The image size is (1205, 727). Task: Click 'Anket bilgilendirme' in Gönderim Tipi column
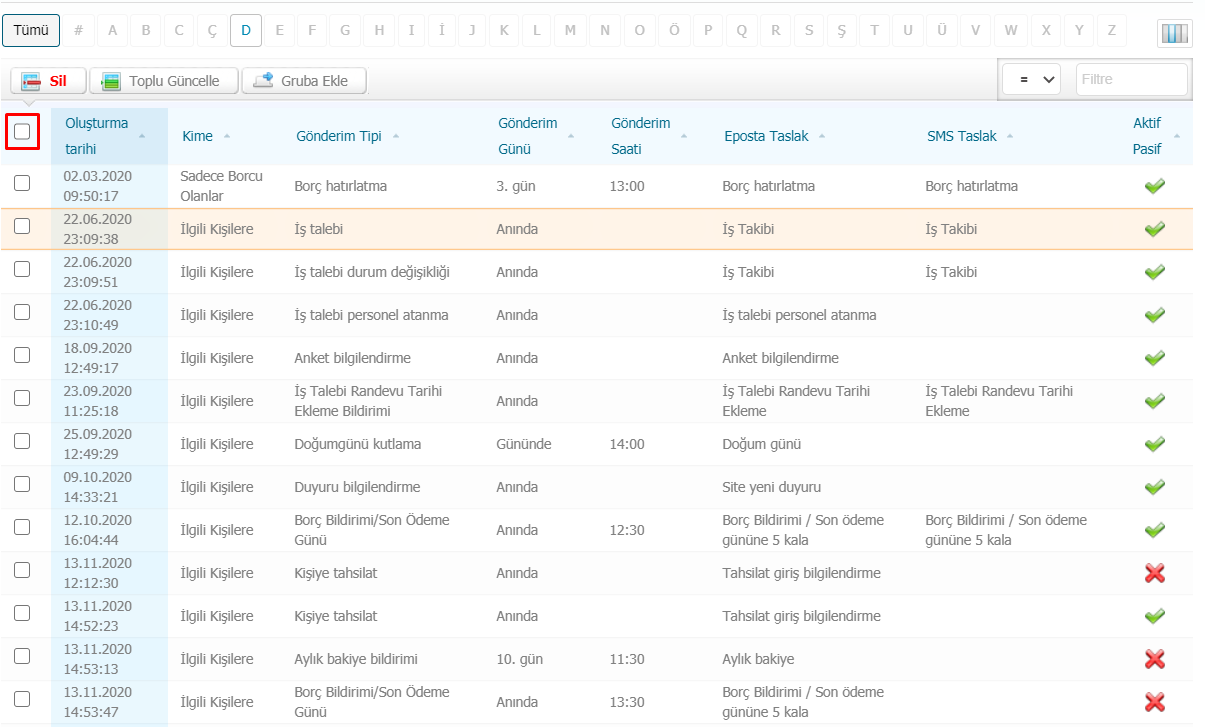tap(353, 358)
